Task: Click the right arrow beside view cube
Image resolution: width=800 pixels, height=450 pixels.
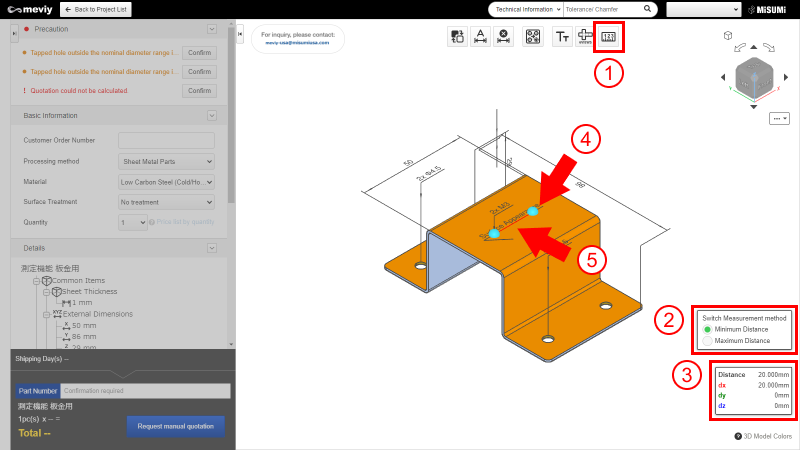Action: 786,77
